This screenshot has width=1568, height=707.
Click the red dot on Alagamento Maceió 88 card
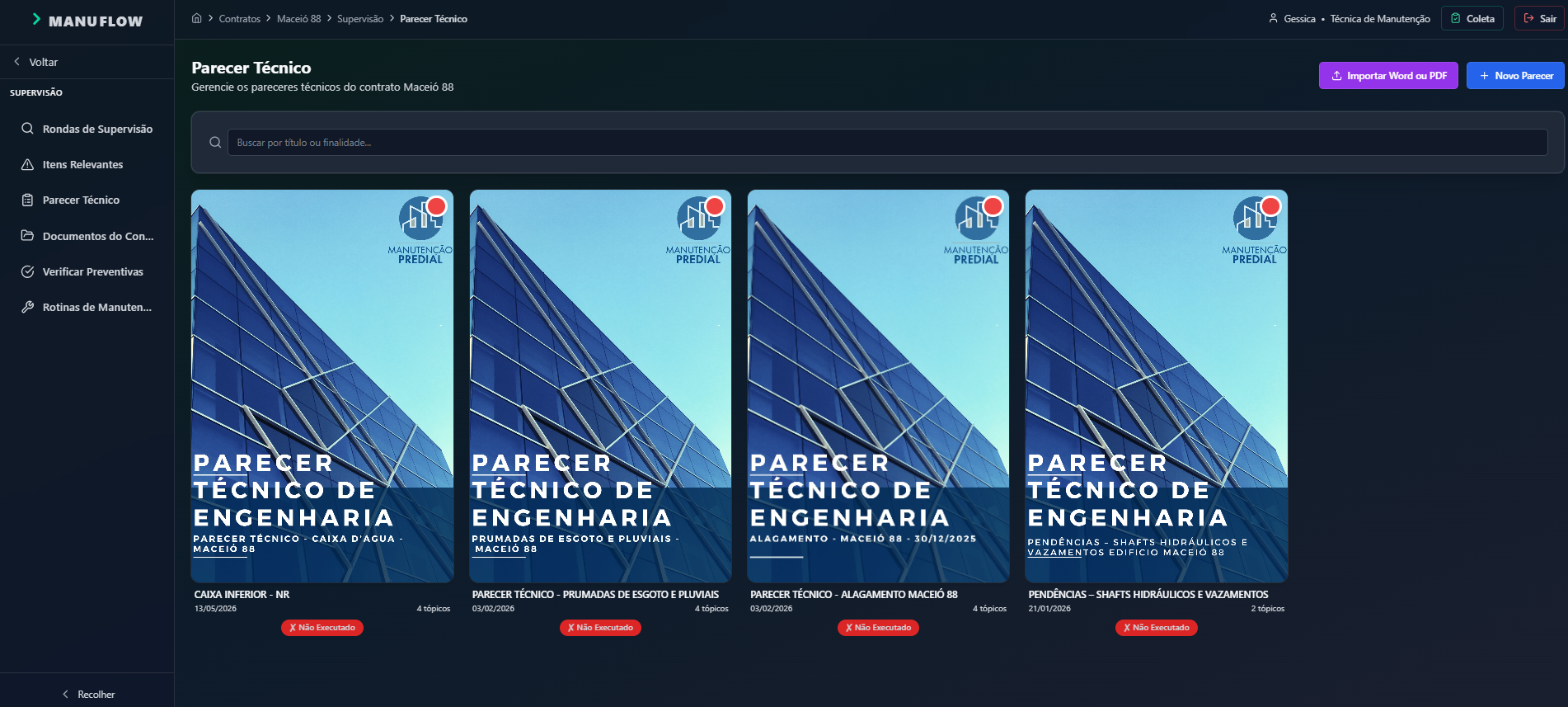click(993, 206)
